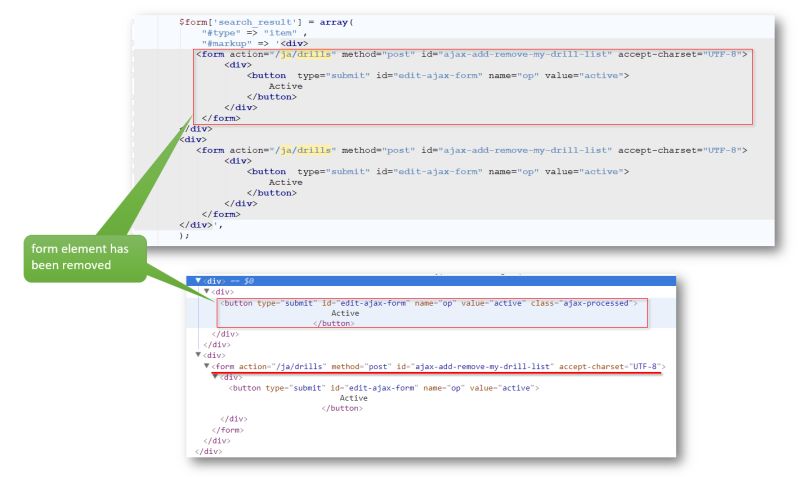Select the DevTools form action="/ja/drills" element row
This screenshot has height=477, width=800.
[438, 366]
